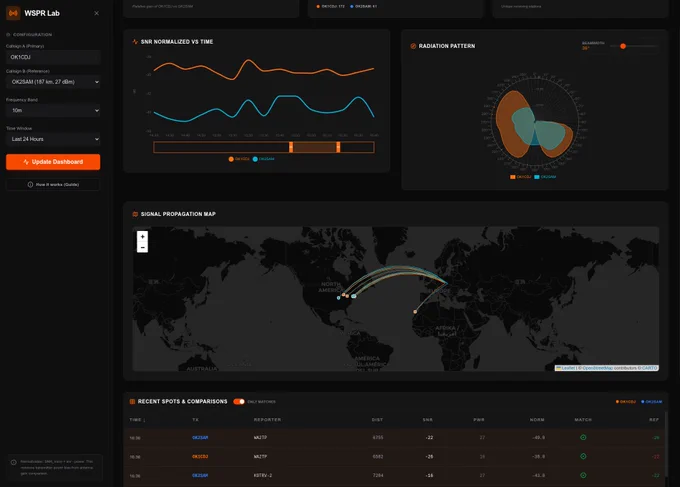Click the Update Dashboard button
The height and width of the screenshot is (487, 680).
coord(53,162)
